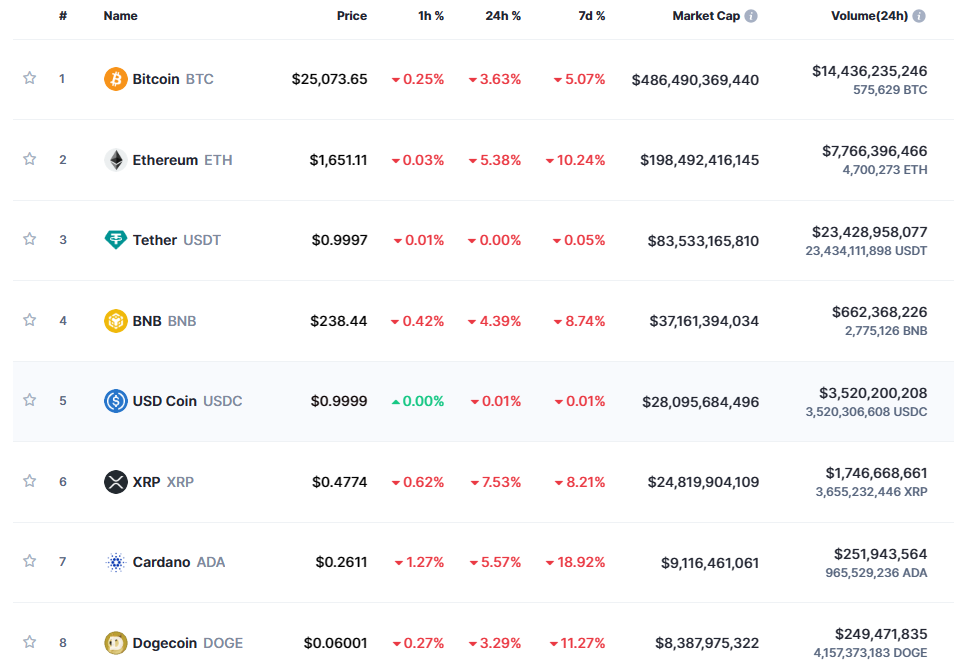Open Bitcoin's 24h volume figure link
Image resolution: width=954 pixels, height=671 pixels.
click(x=869, y=71)
